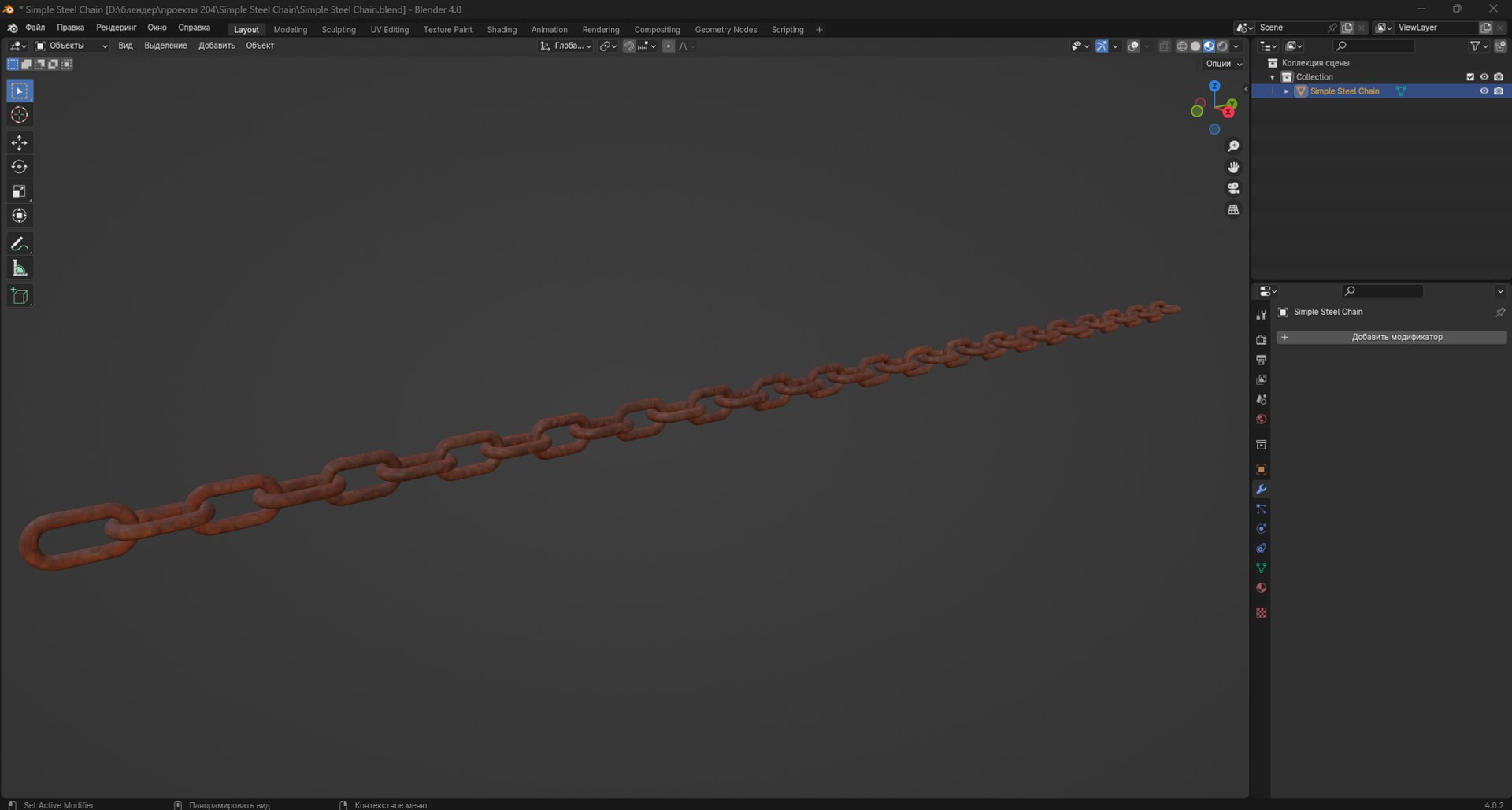Activate the Move tool
The width and height of the screenshot is (1512, 810).
point(20,142)
